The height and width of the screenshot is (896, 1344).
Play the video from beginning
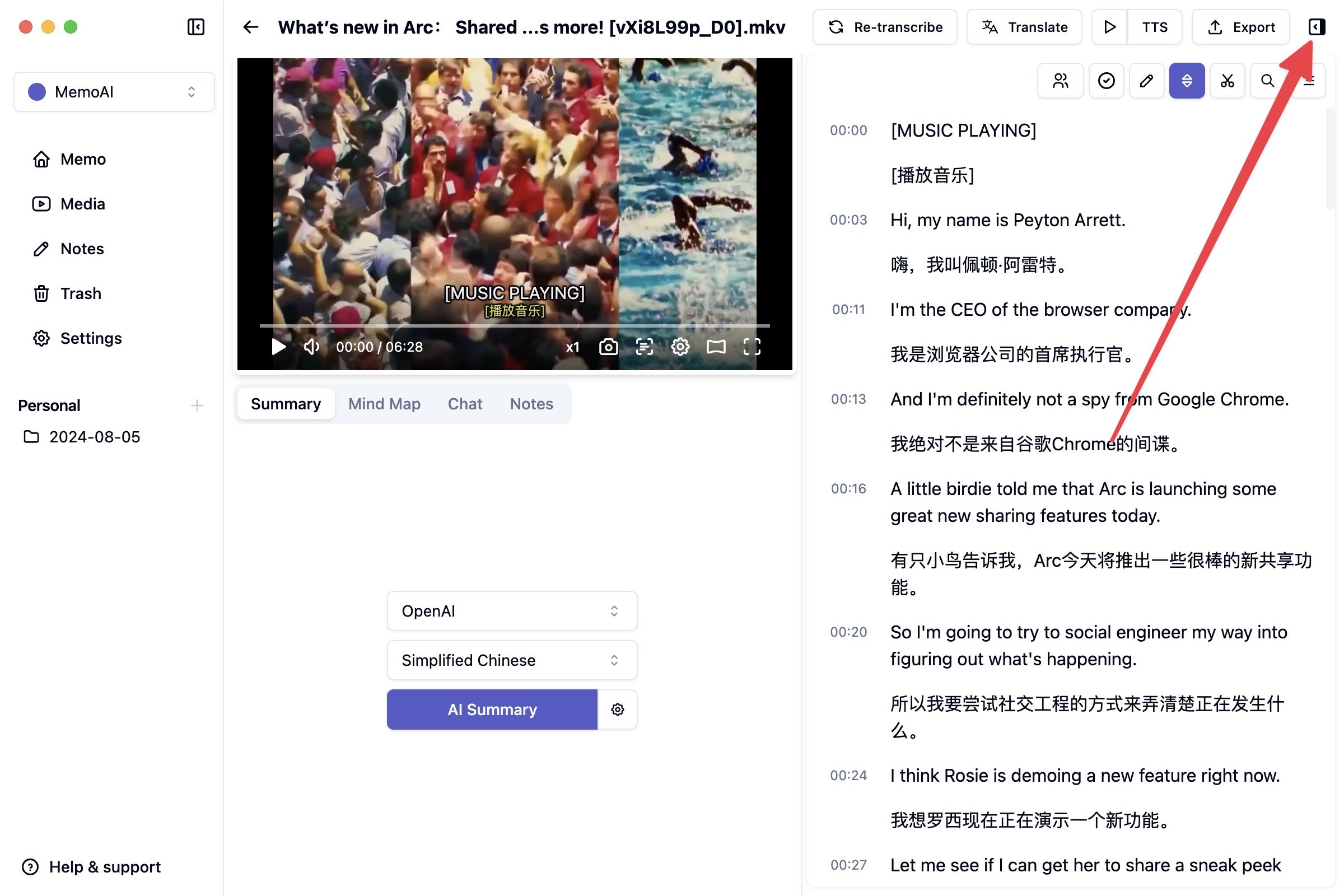click(277, 347)
